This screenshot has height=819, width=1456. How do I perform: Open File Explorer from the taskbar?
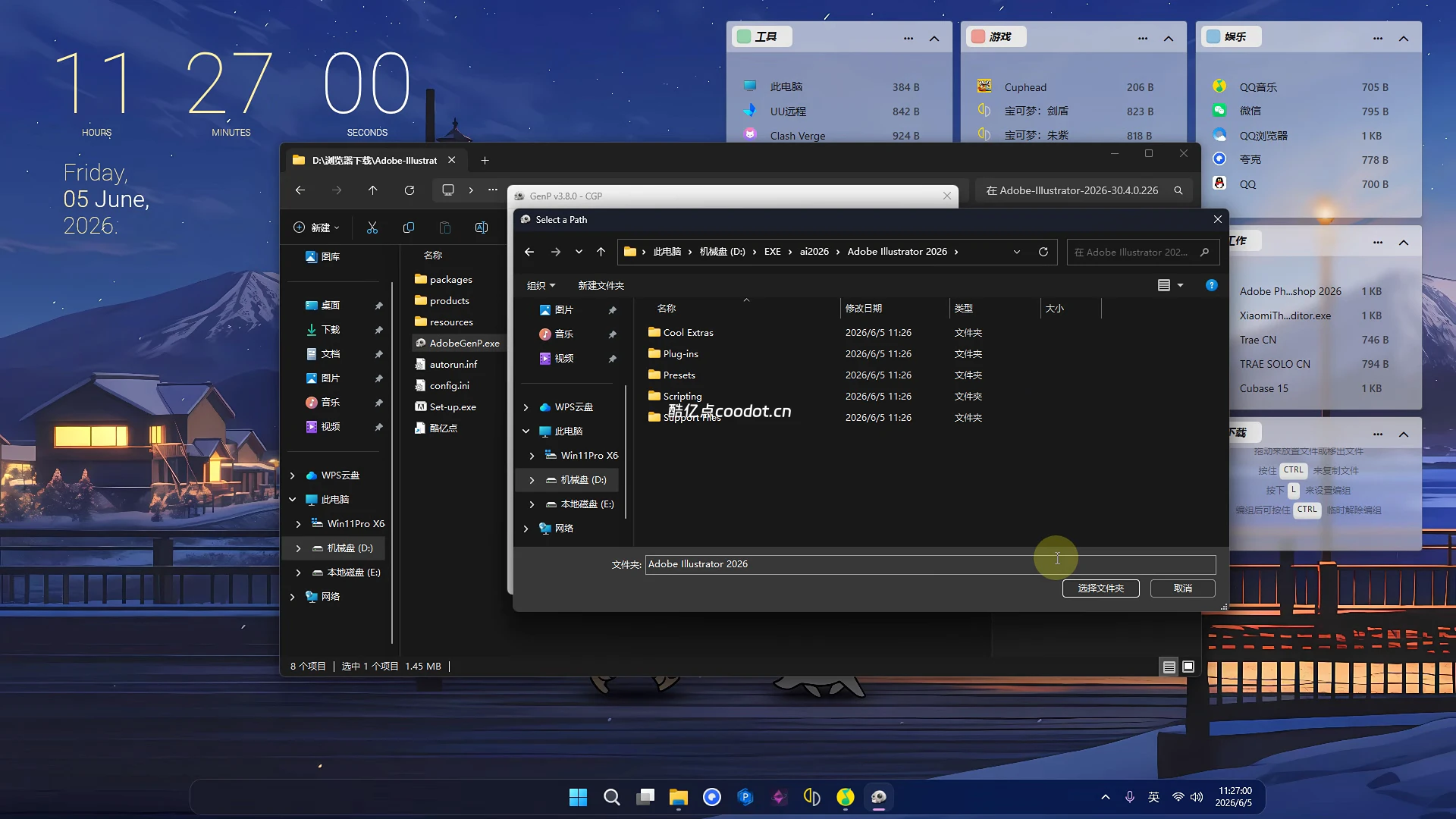point(678,797)
